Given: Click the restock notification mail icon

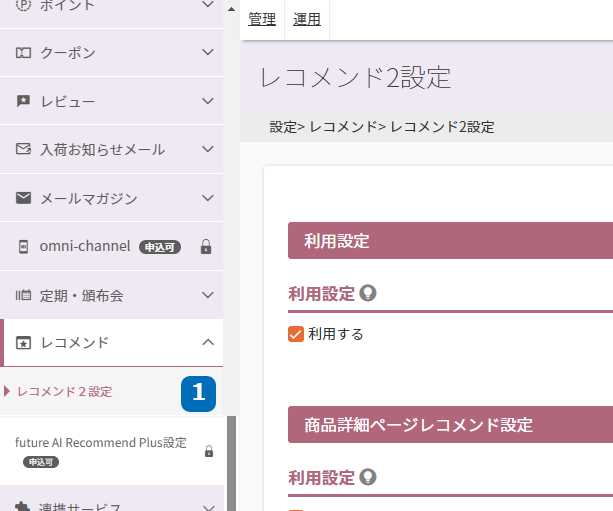Looking at the screenshot, I should coord(23,149).
